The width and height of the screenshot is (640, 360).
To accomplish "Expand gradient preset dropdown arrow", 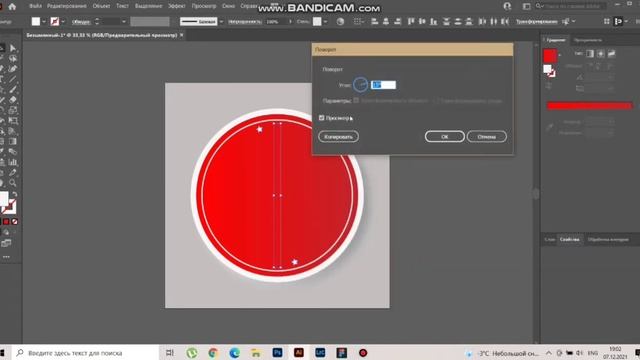I will (x=560, y=55).
